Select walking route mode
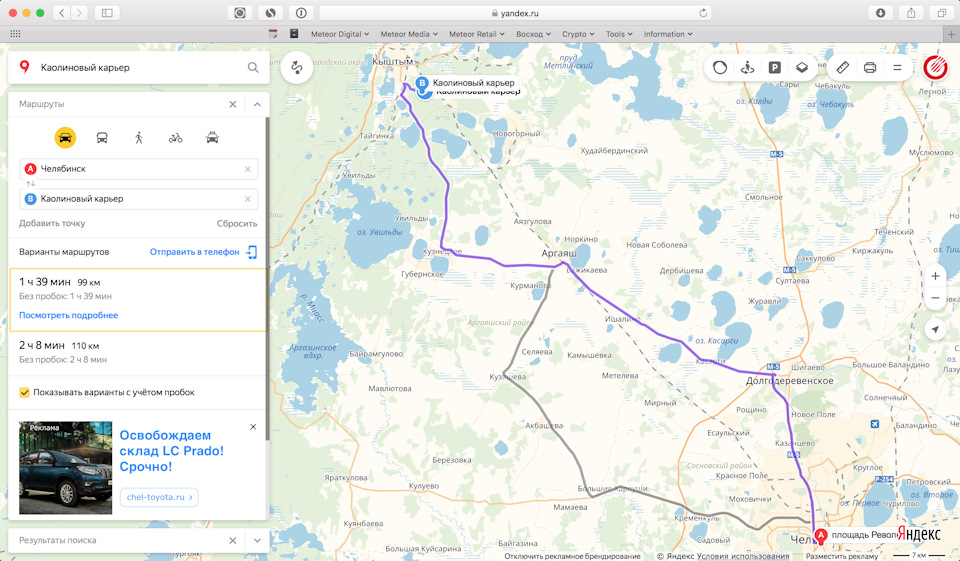960x561 pixels. pos(139,138)
